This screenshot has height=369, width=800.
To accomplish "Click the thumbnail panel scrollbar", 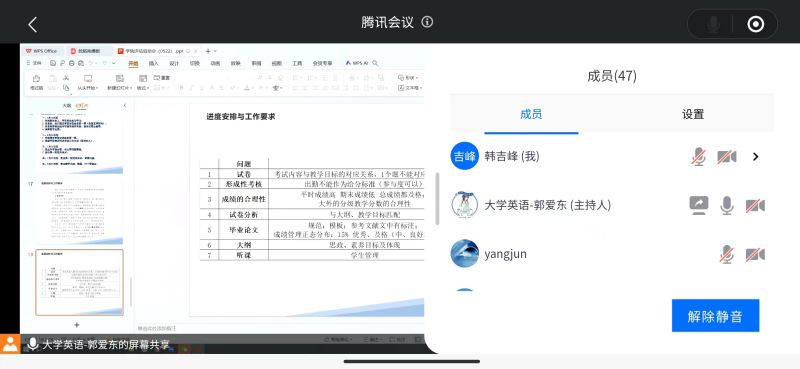I will tap(131, 292).
